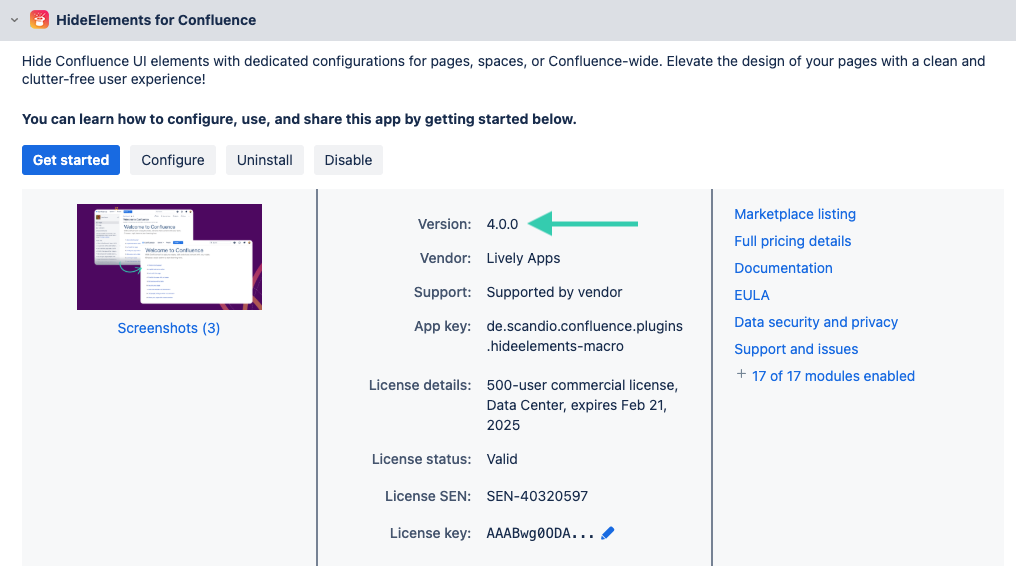Expand modules list with plus icon

(x=741, y=375)
